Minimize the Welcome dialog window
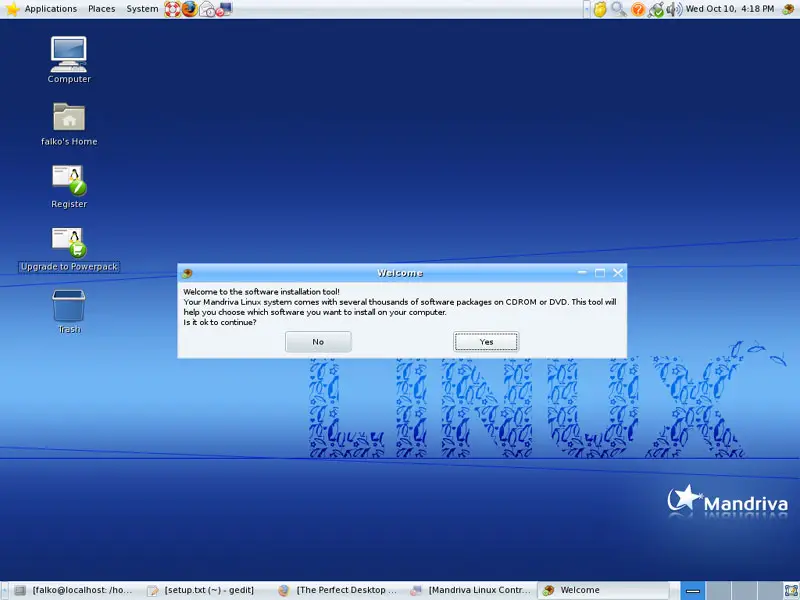This screenshot has width=800, height=600. (582, 273)
